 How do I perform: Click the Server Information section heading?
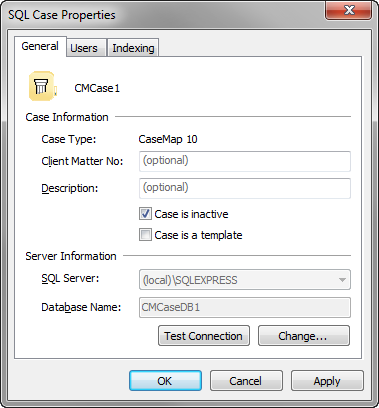click(x=71, y=256)
